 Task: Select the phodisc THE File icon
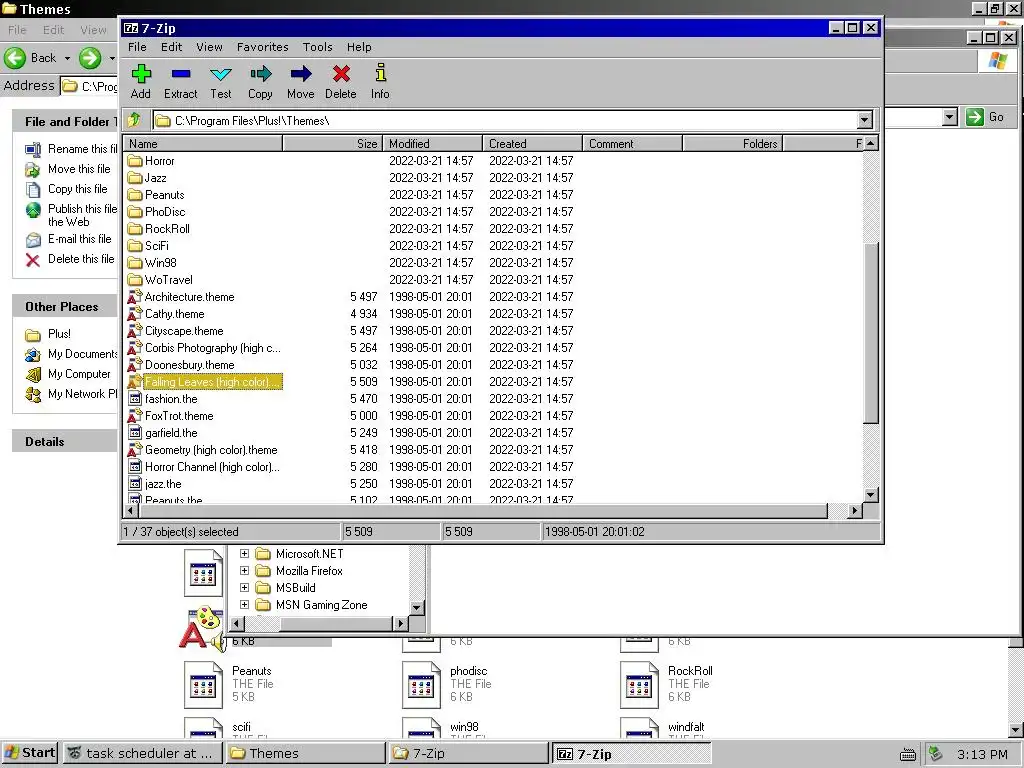click(421, 684)
